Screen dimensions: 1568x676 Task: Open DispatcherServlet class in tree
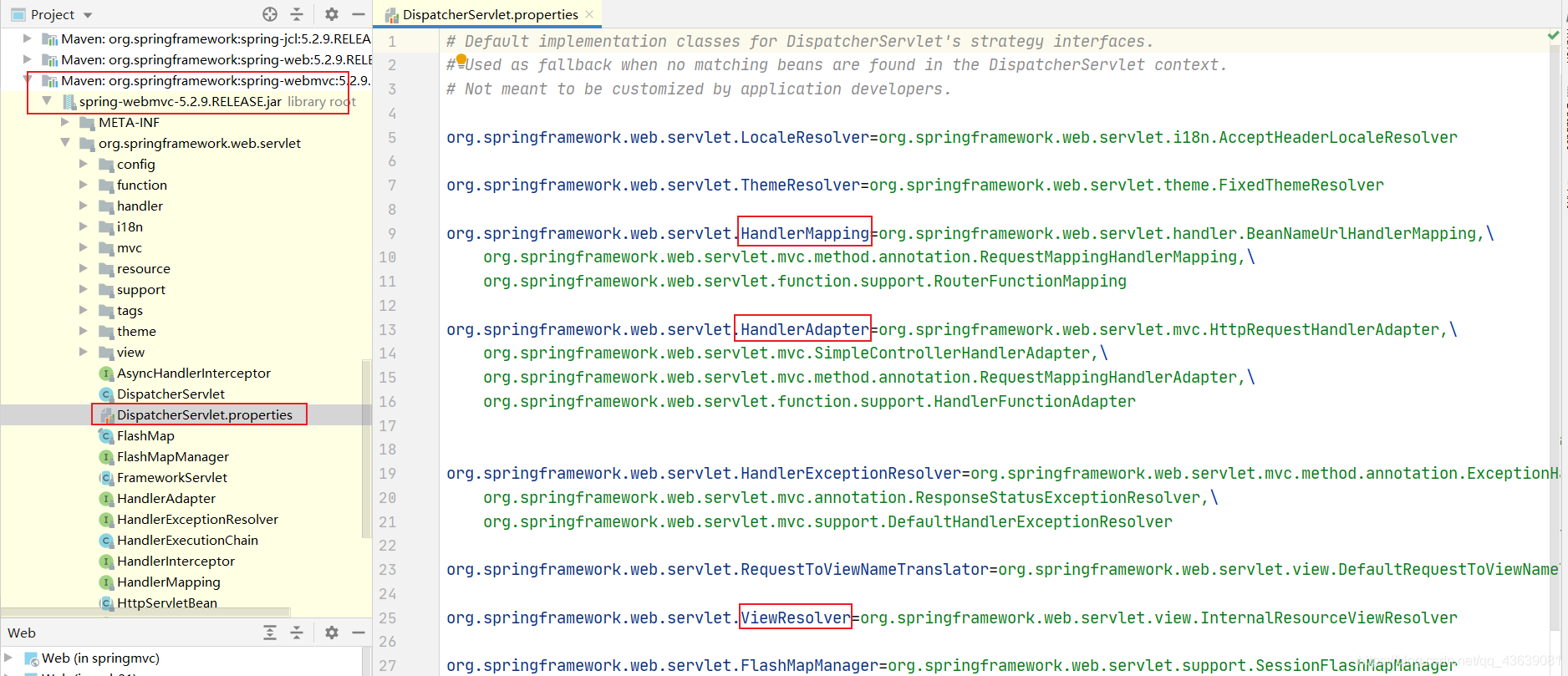point(171,394)
